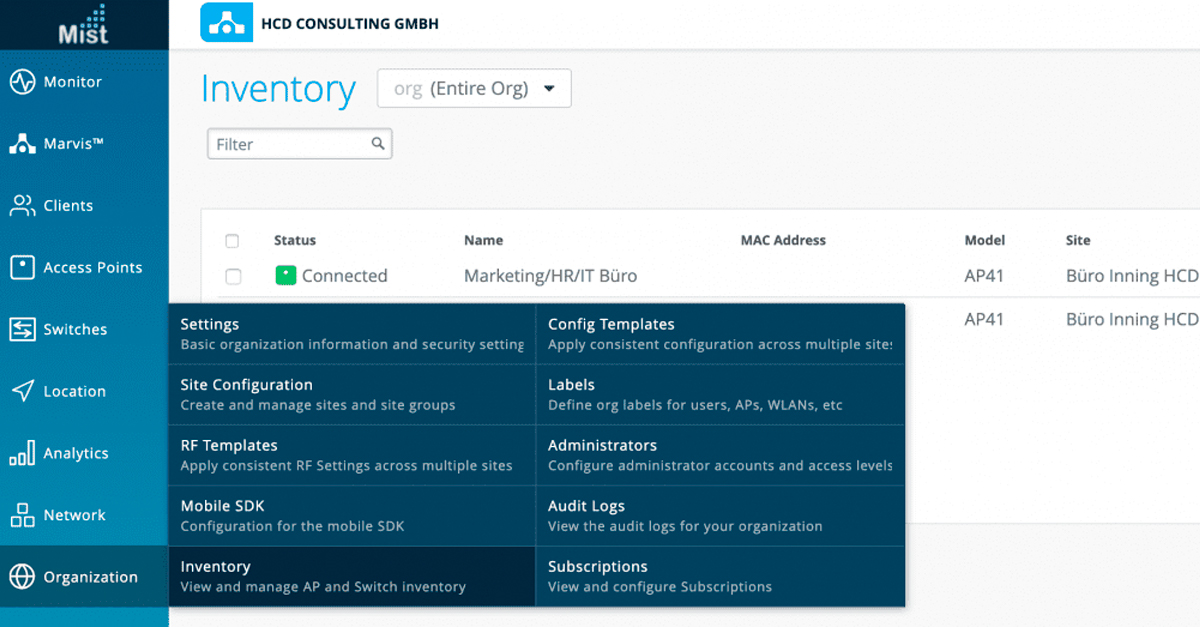Click the Monitor pulse icon in sidebar
This screenshot has width=1200, height=627.
click(x=22, y=82)
